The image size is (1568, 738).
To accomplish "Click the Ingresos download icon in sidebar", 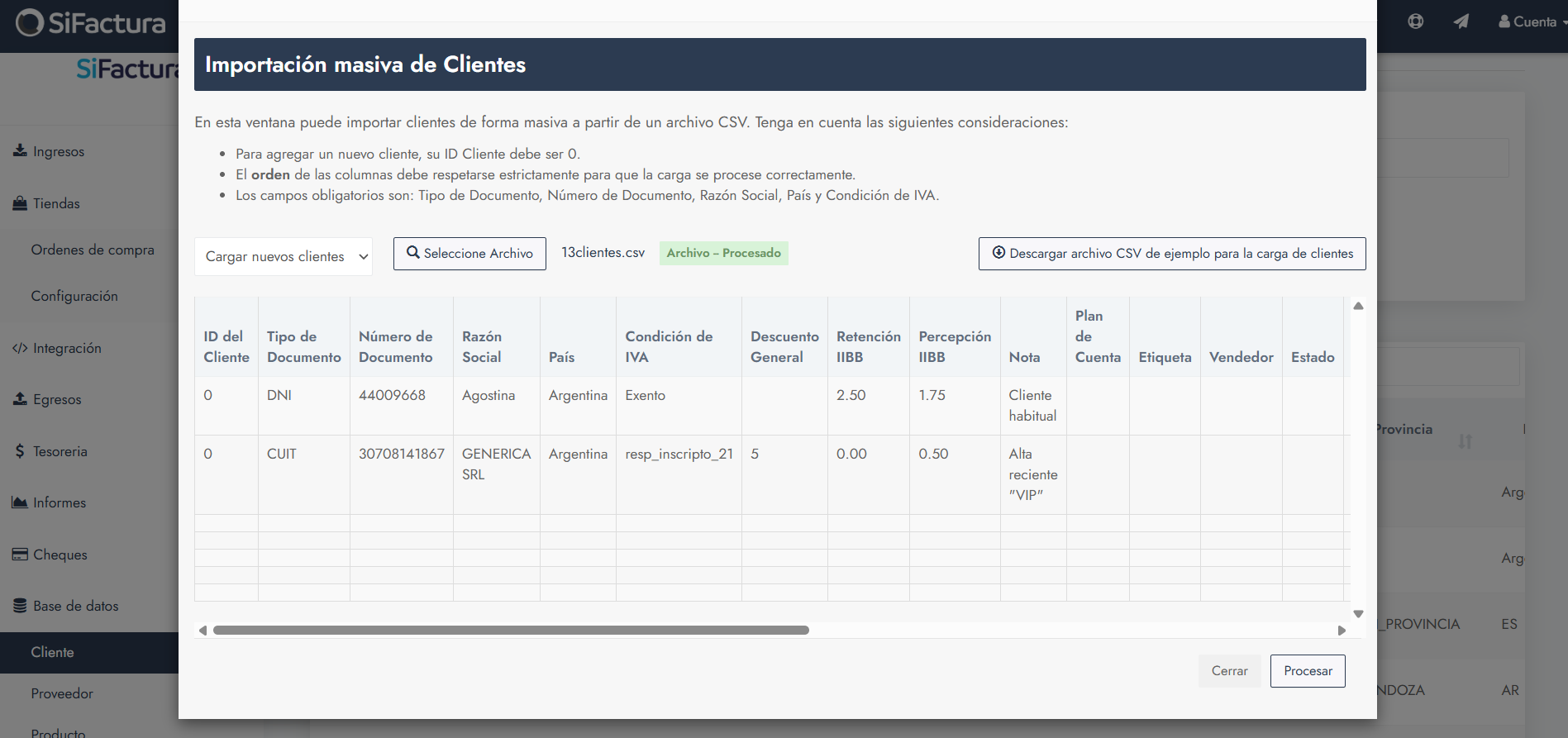I will [x=20, y=150].
